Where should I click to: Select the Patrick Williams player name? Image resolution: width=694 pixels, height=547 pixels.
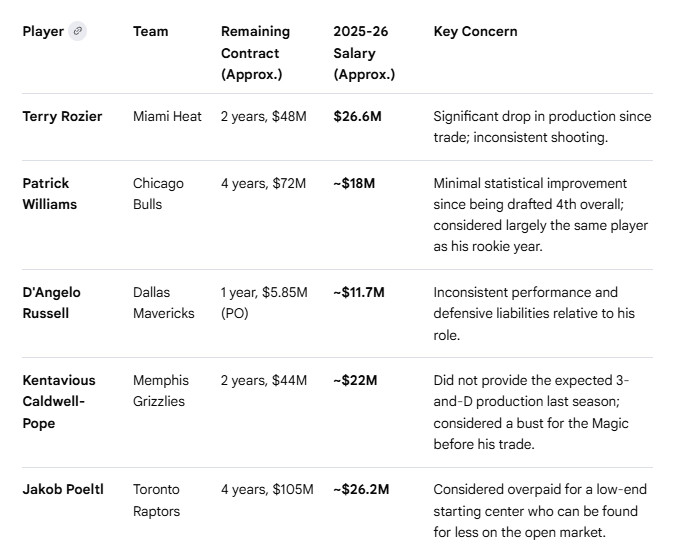pyautogui.click(x=50, y=194)
